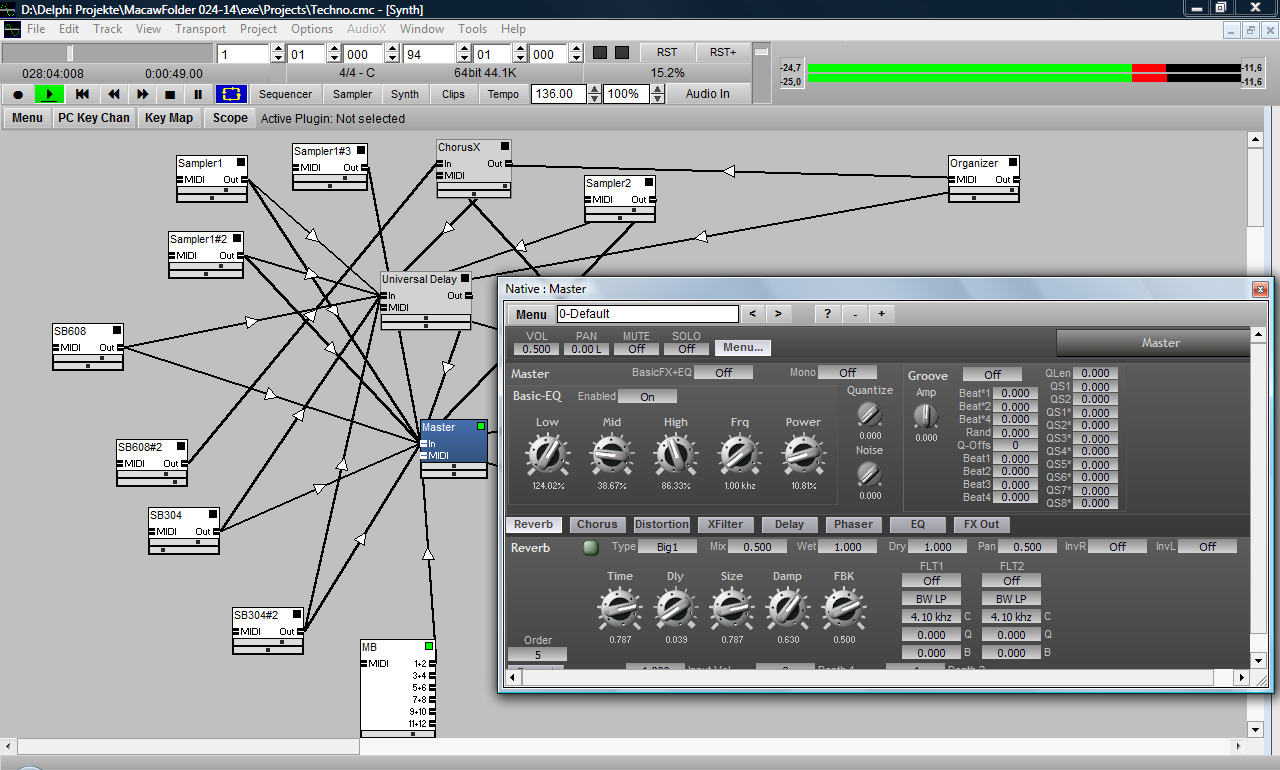Click the tempo field showing 136.00
Viewport: 1280px width, 770px height.
pyautogui.click(x=560, y=93)
